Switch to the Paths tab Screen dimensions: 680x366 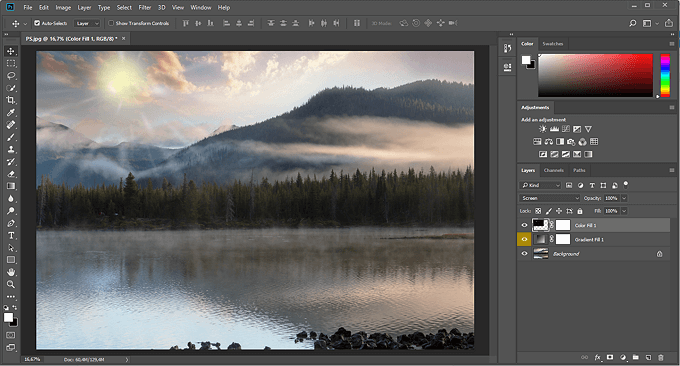tap(579, 170)
